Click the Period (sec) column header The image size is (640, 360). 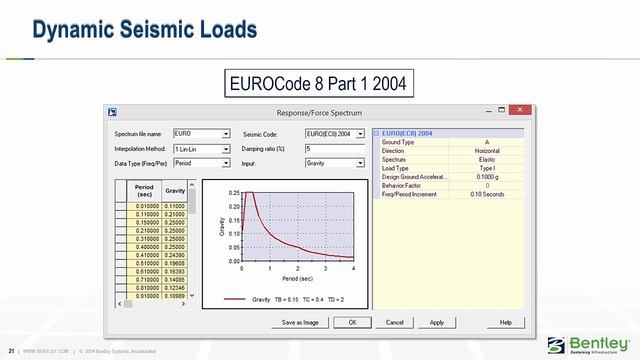pos(144,191)
